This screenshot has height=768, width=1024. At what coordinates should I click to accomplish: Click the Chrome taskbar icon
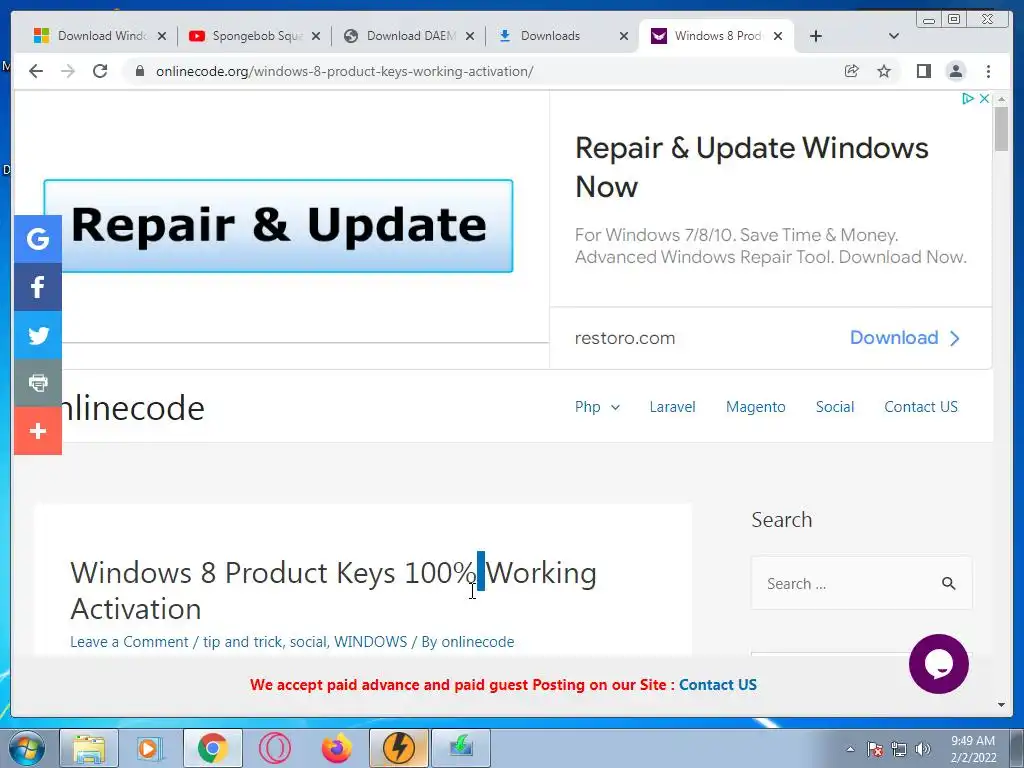click(212, 748)
